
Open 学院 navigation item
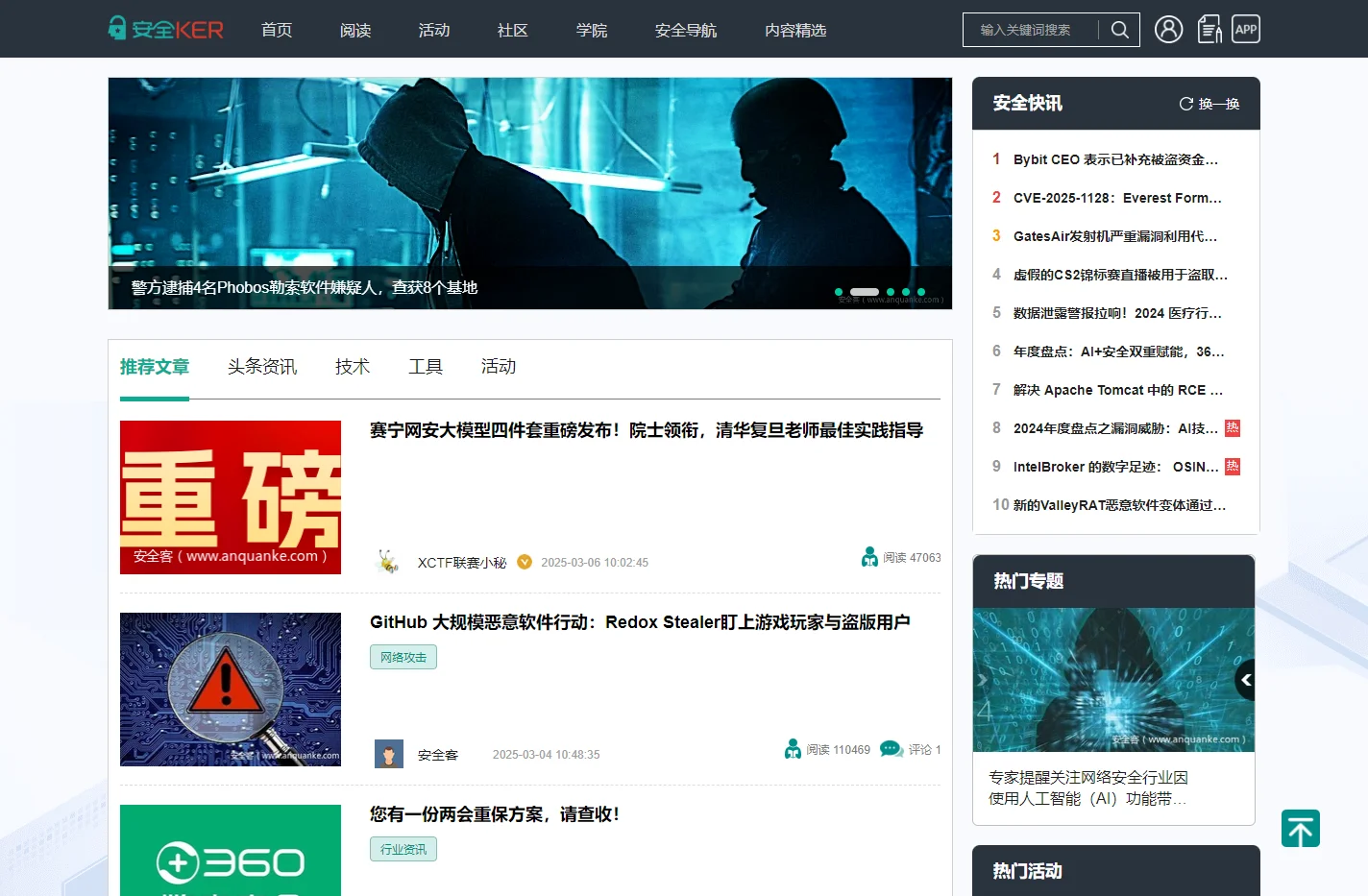tap(592, 30)
